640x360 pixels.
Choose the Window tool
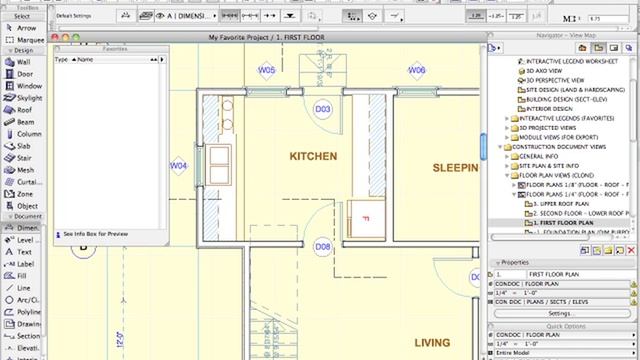tap(23, 86)
